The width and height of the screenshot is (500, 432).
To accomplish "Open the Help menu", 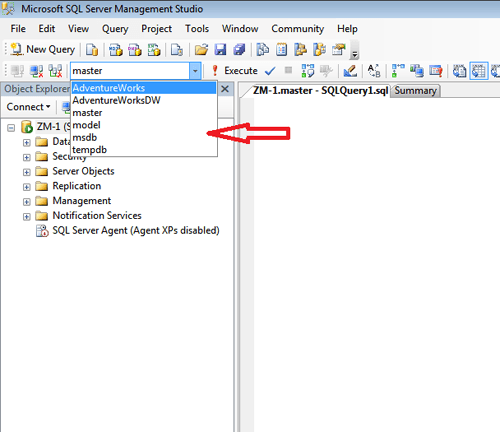I will [347, 29].
